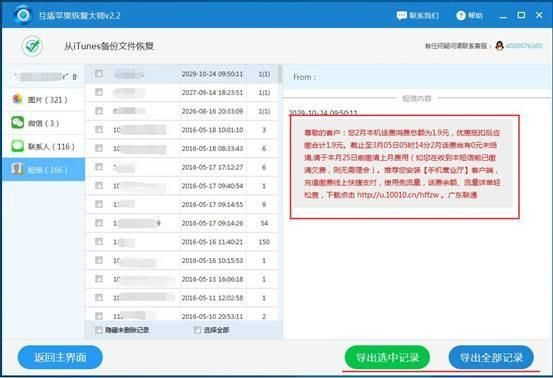Click the message list vertical scrollbar
This screenshot has width=553, height=378.
tap(280, 74)
